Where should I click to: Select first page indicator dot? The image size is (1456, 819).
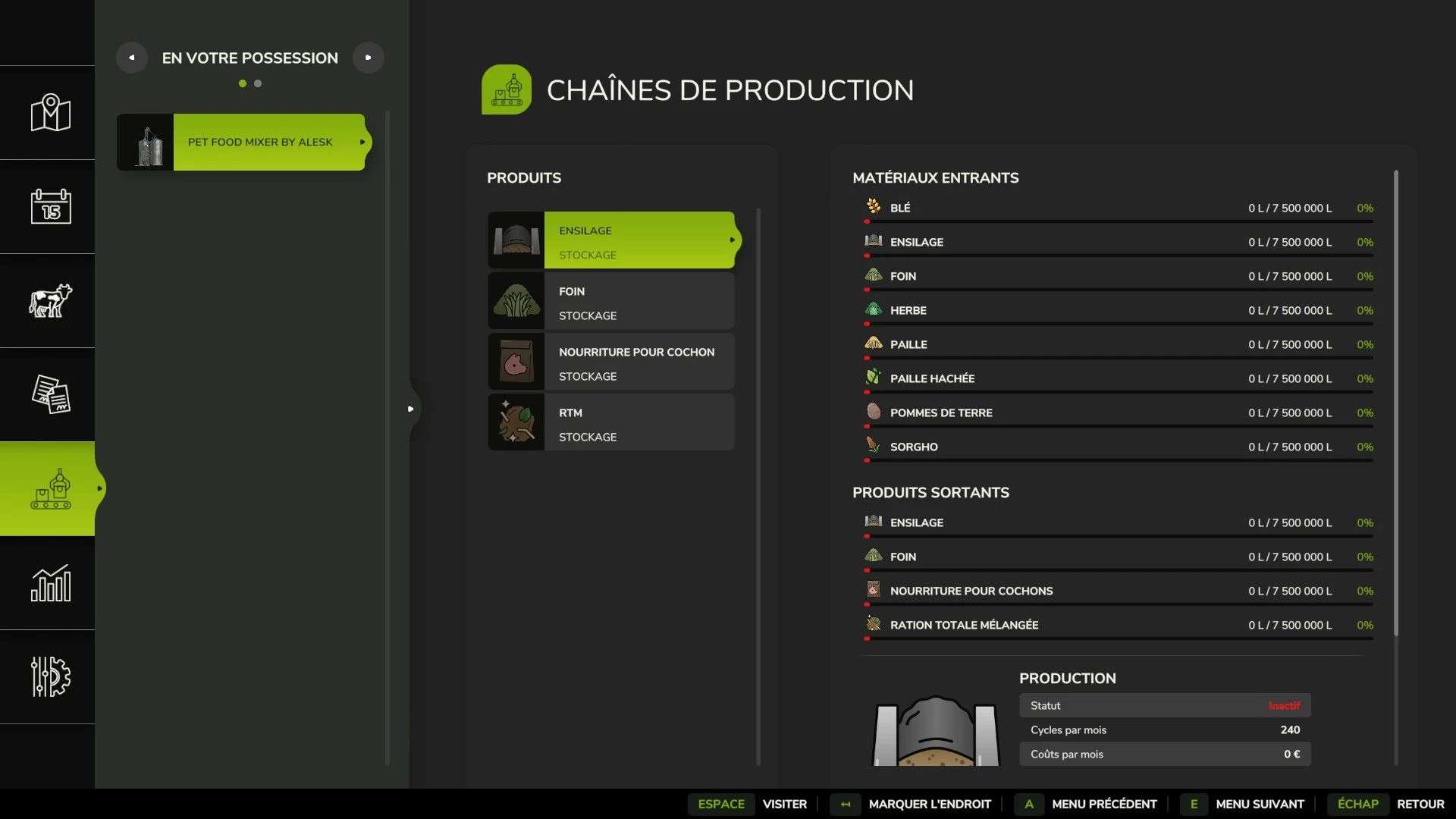pyautogui.click(x=243, y=83)
